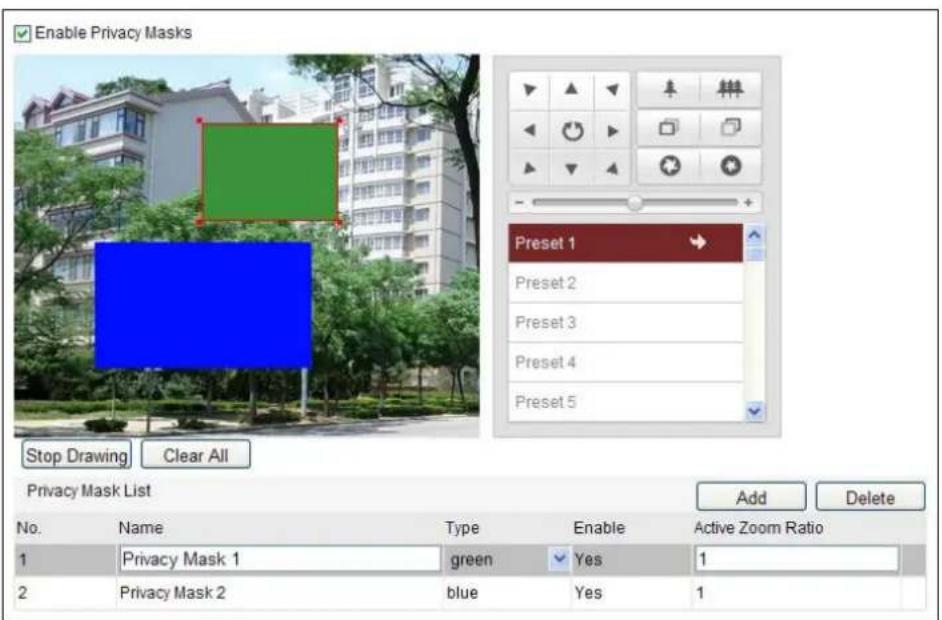
Task: Click Yes enable cell for mask 1
Action: pyautogui.click(x=588, y=559)
